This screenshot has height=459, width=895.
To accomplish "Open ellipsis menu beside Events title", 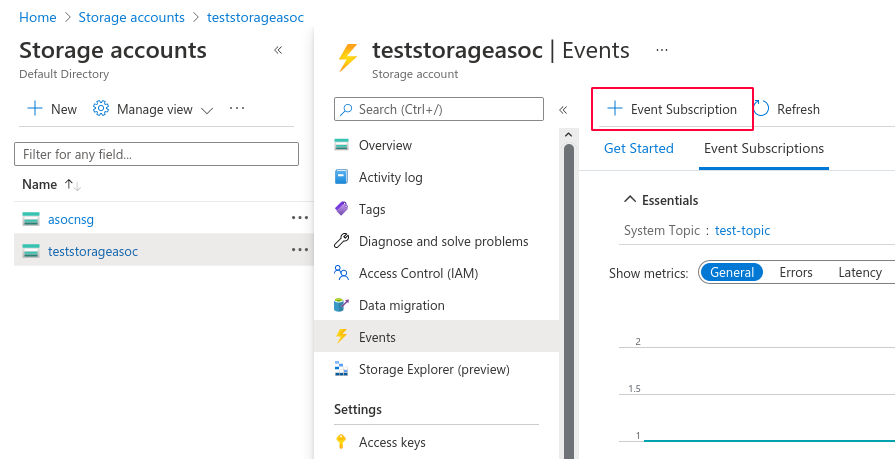I will tap(662, 50).
